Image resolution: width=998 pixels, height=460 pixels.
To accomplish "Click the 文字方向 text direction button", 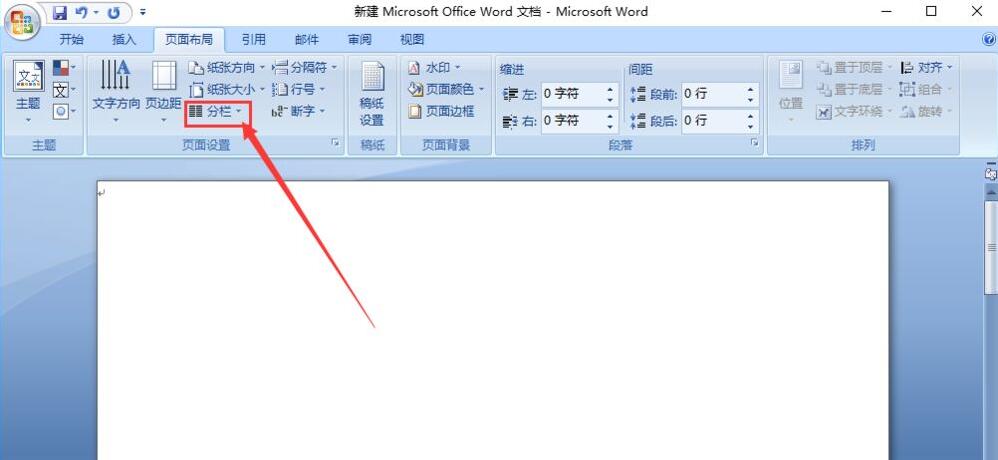I will point(116,92).
